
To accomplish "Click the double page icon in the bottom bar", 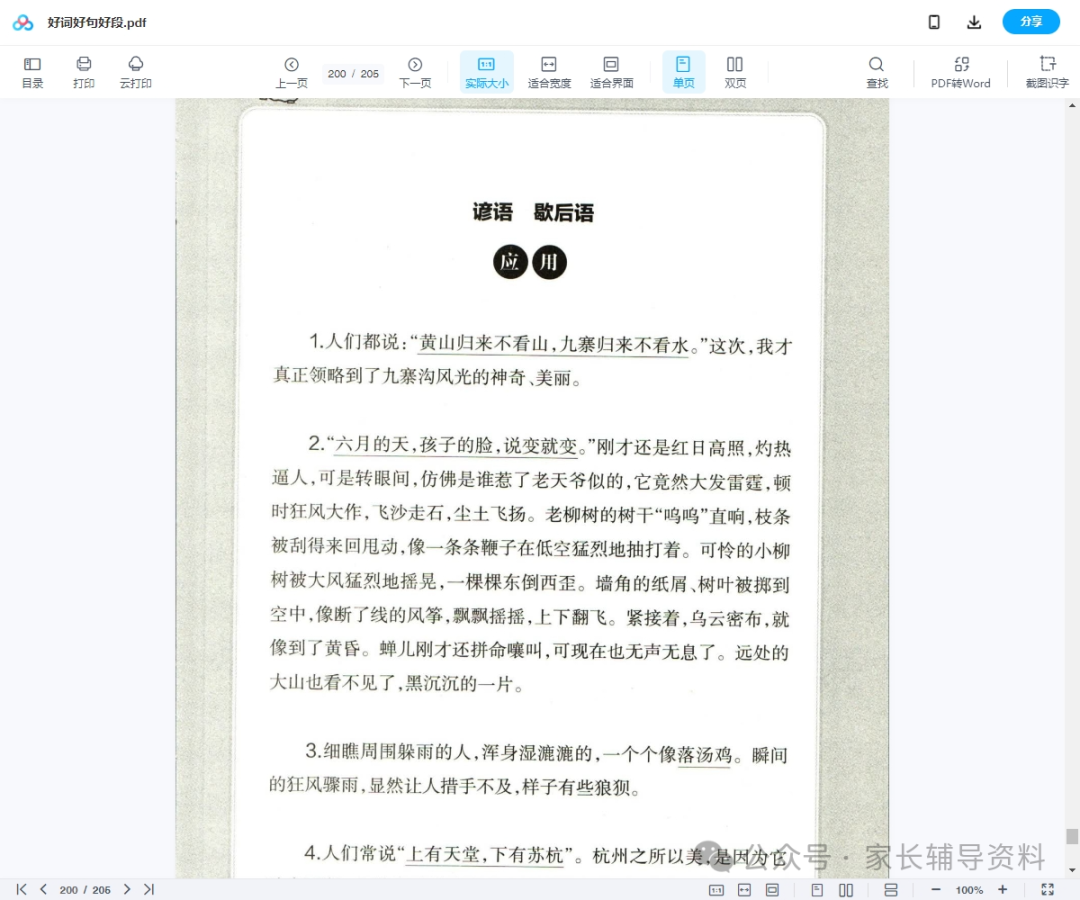I will coord(846,890).
